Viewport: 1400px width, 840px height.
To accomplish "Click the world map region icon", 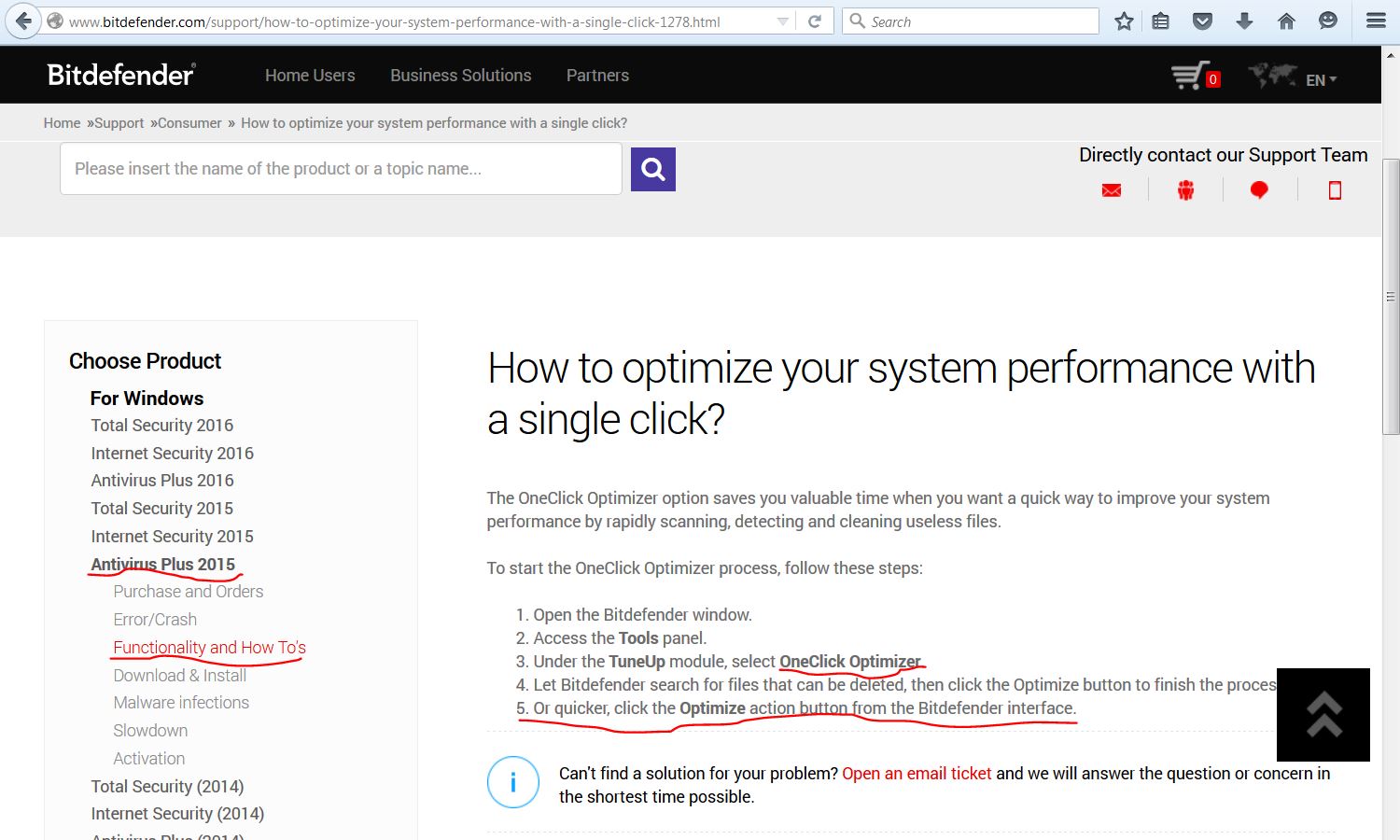I will point(1272,75).
